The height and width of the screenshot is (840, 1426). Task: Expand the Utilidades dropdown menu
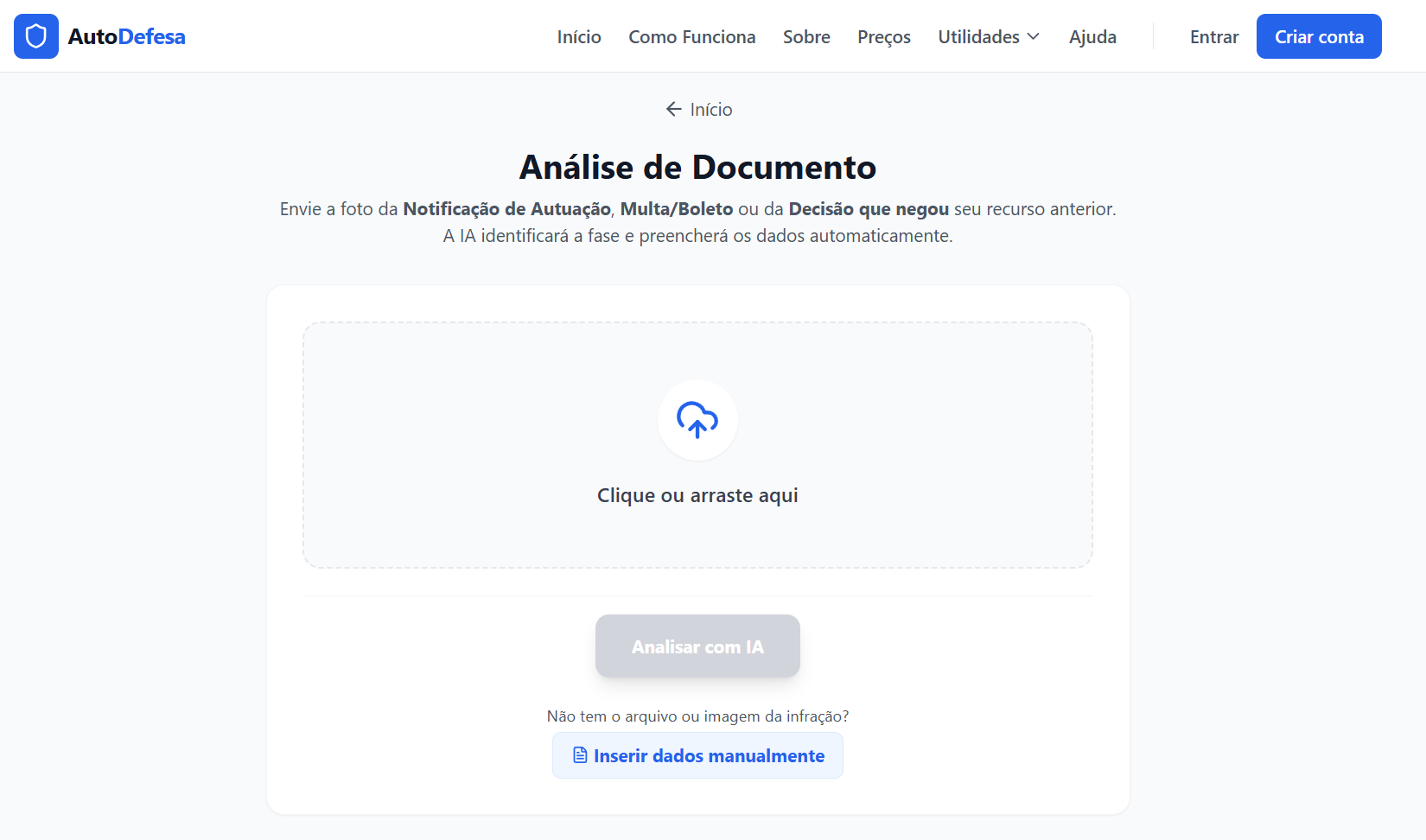pyautogui.click(x=989, y=37)
